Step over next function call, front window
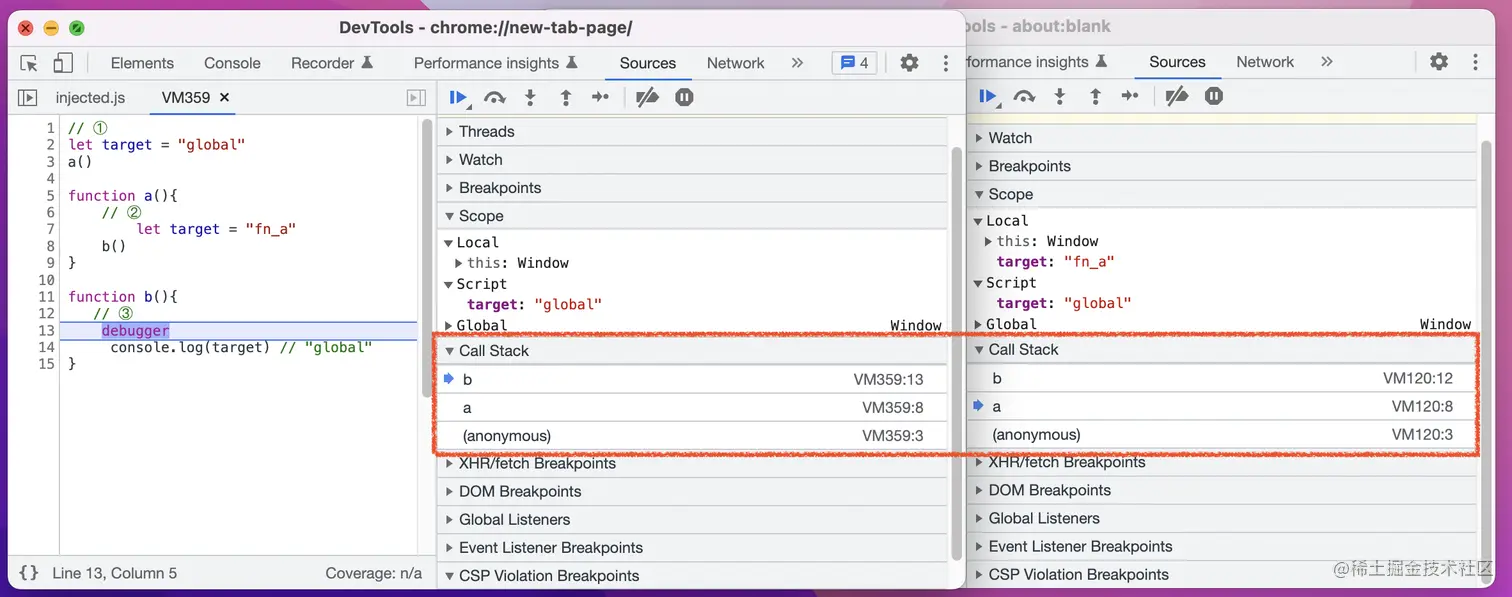1512x597 pixels. pyautogui.click(x=495, y=97)
